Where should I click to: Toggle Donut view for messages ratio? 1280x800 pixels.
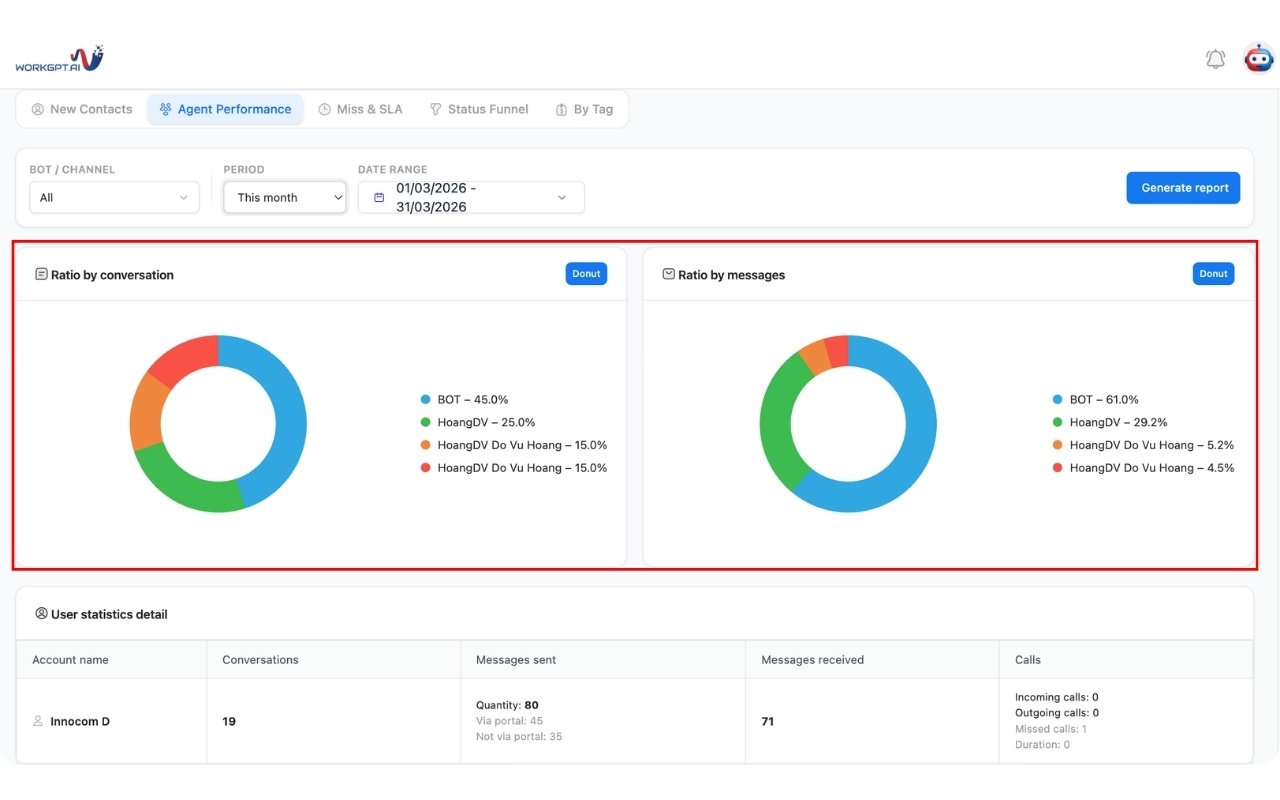(x=1213, y=274)
